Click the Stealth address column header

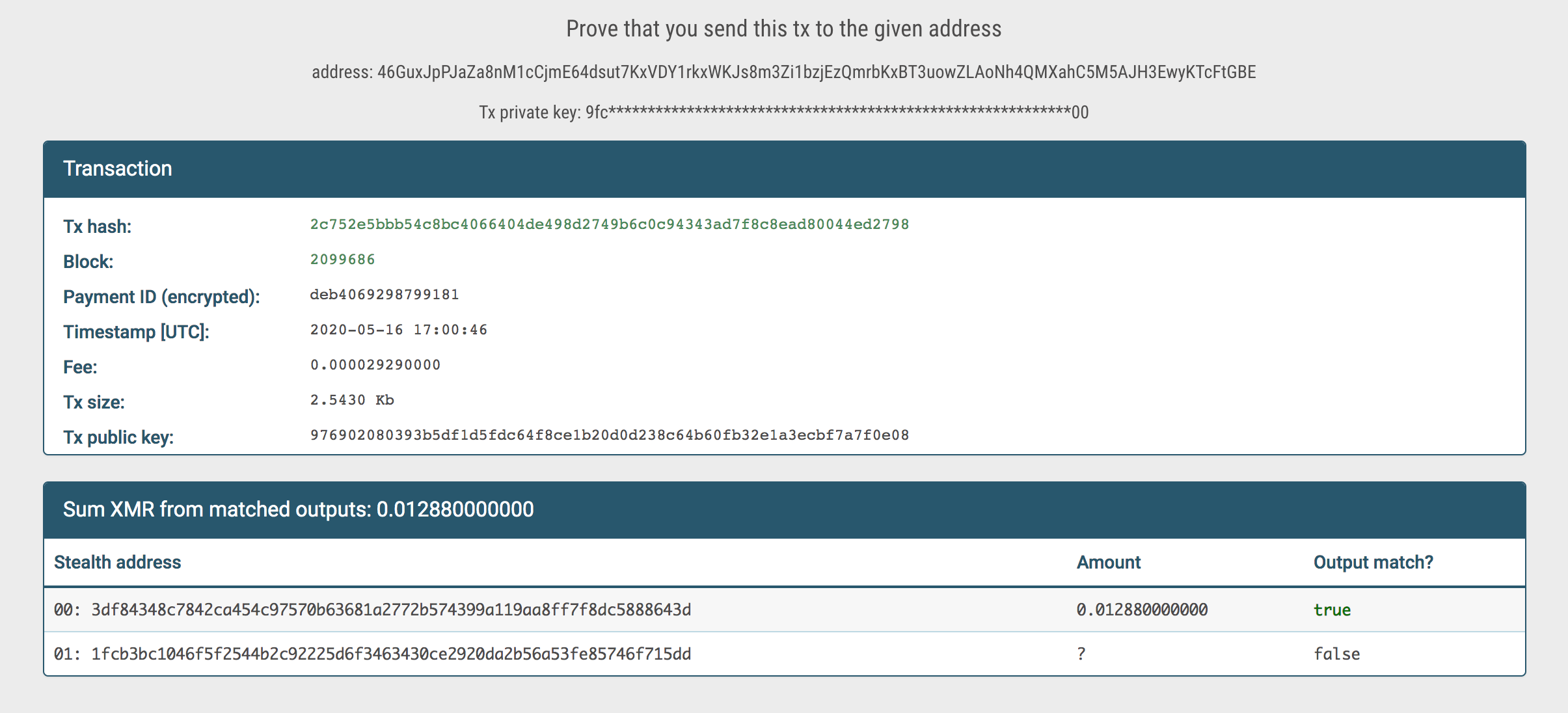(118, 563)
